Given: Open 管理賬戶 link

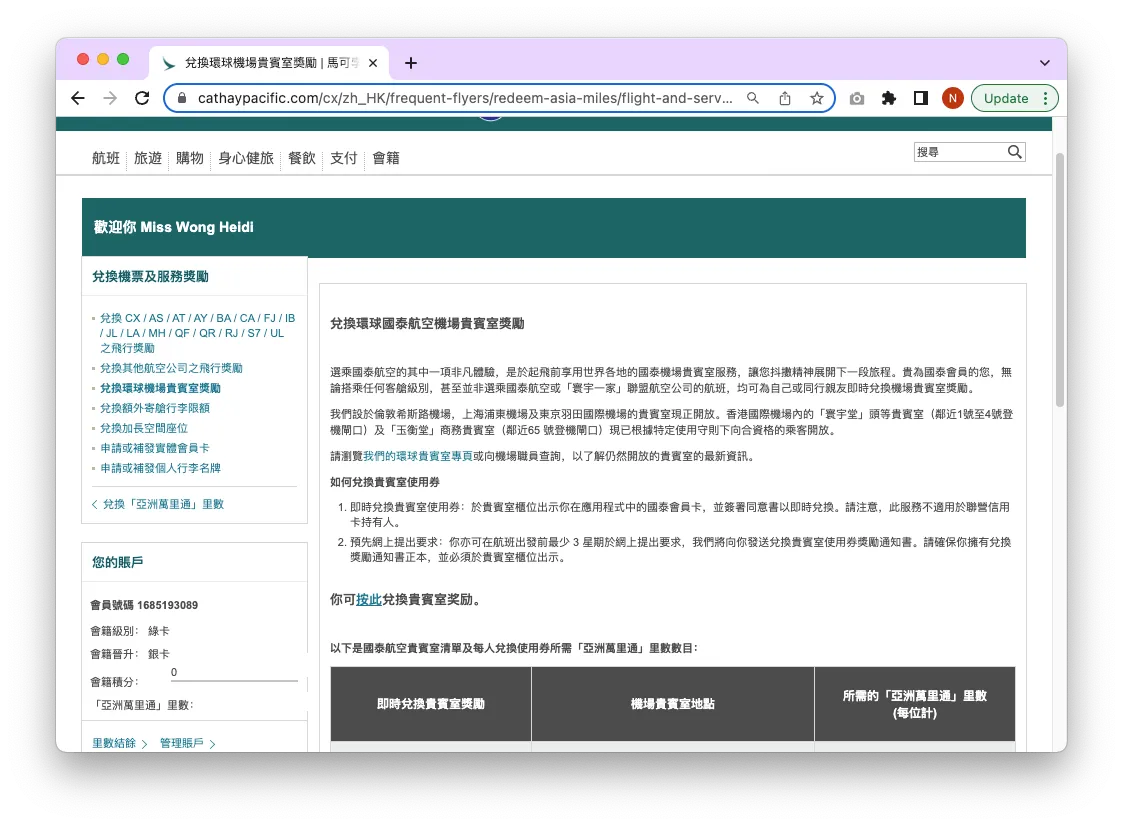Looking at the screenshot, I should click(188, 744).
